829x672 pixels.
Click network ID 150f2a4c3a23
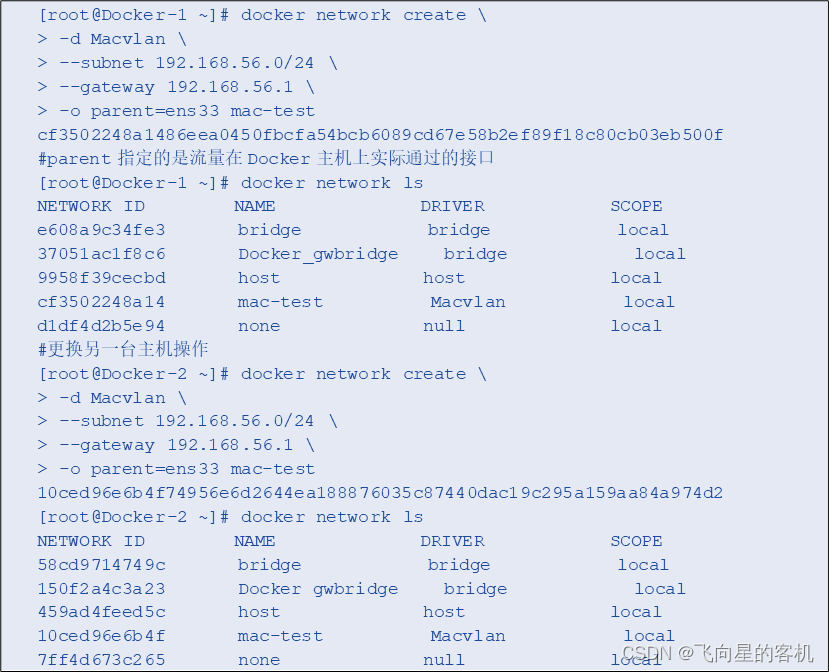[x=102, y=589]
